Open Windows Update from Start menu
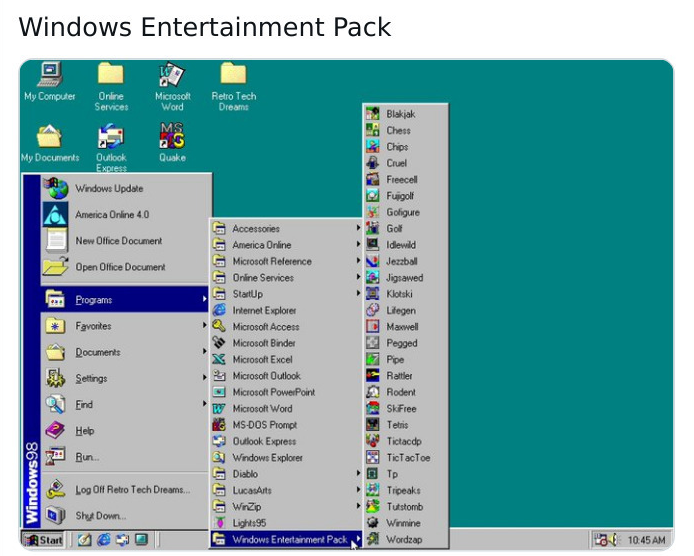The height and width of the screenshot is (556, 694). pos(125,189)
